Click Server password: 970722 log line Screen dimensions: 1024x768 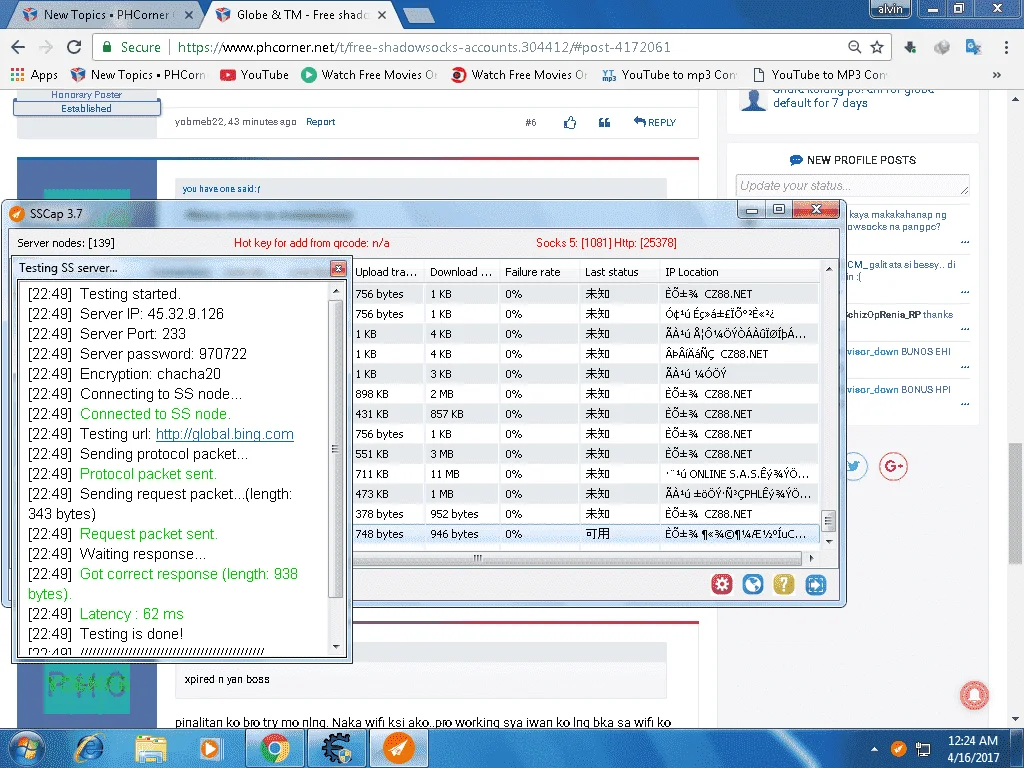(x=137, y=354)
